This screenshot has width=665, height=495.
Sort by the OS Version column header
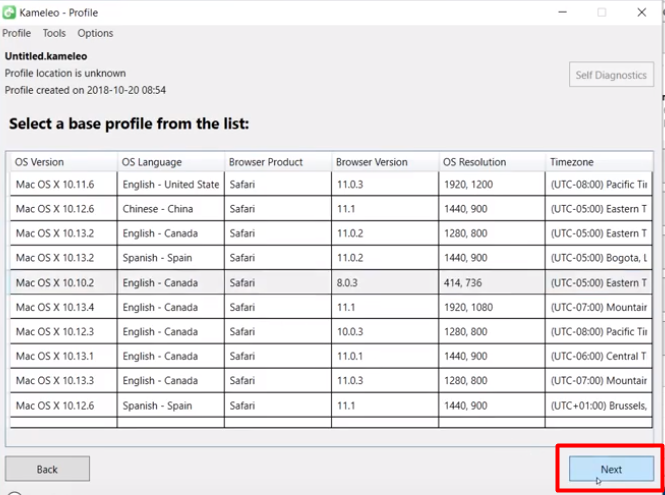tap(63, 162)
